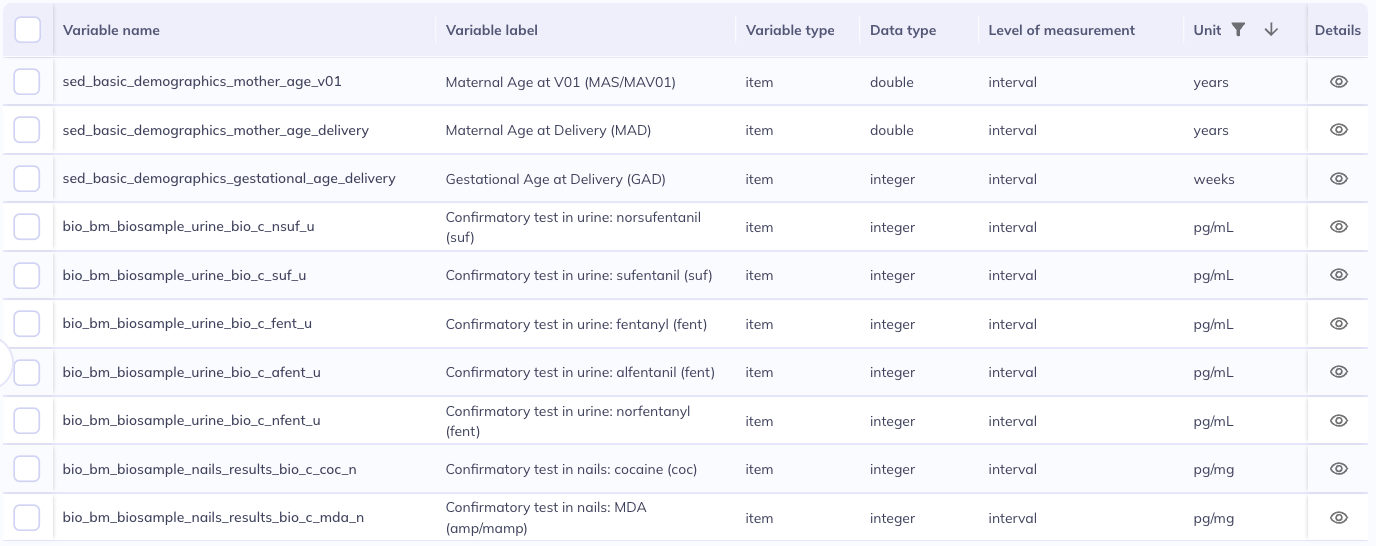Viewport: 1376px width, 546px height.
Task: Open details eye for gestational_age_delivery row
Action: click(1339, 179)
